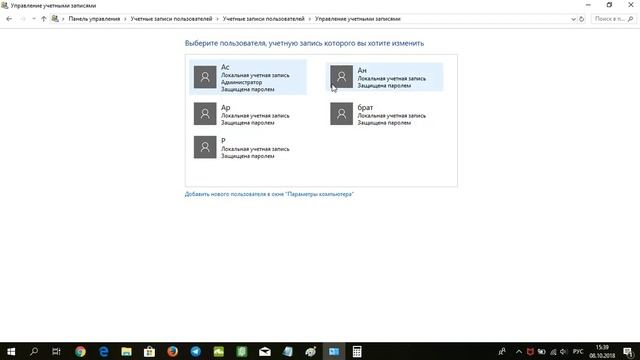Click the red antivirus icon in the tray

pos(530,351)
